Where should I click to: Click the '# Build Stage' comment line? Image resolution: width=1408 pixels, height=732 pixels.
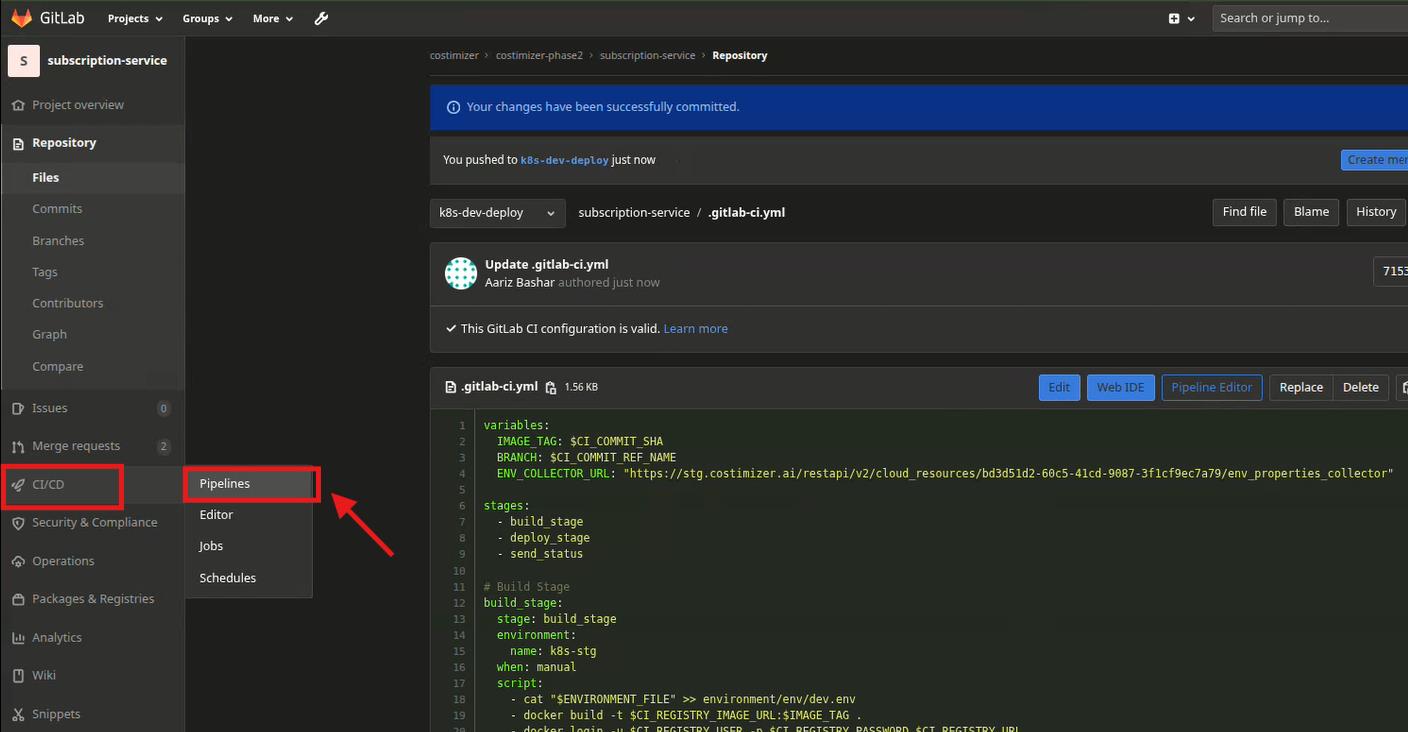point(526,587)
